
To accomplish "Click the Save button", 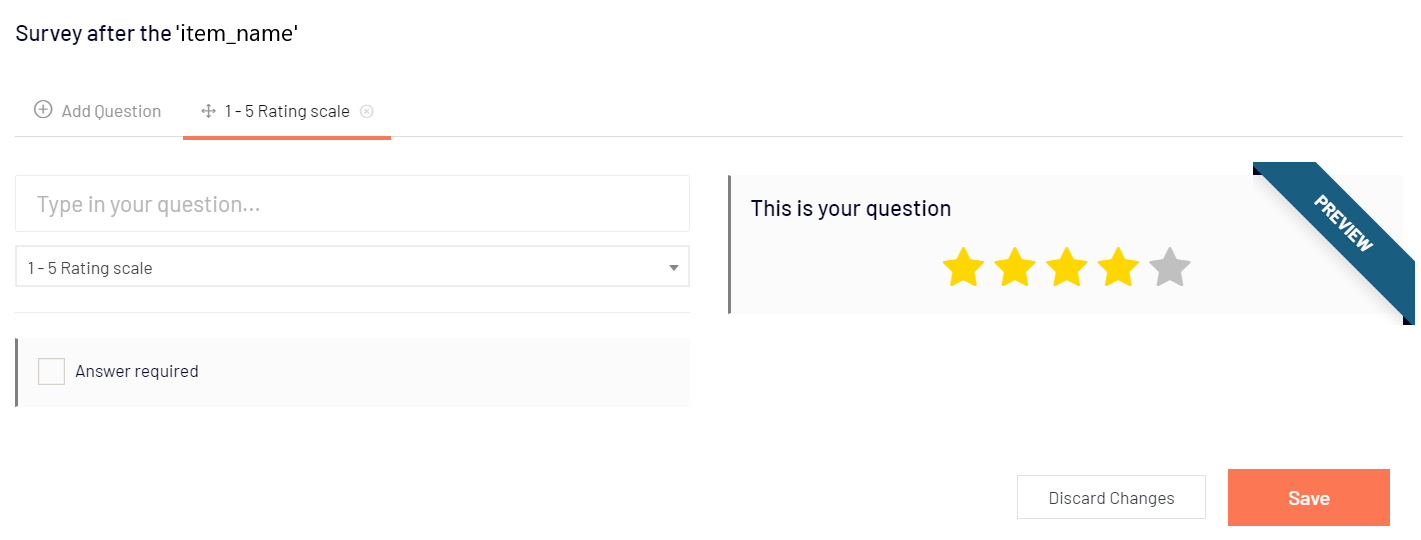I will pos(1309,497).
